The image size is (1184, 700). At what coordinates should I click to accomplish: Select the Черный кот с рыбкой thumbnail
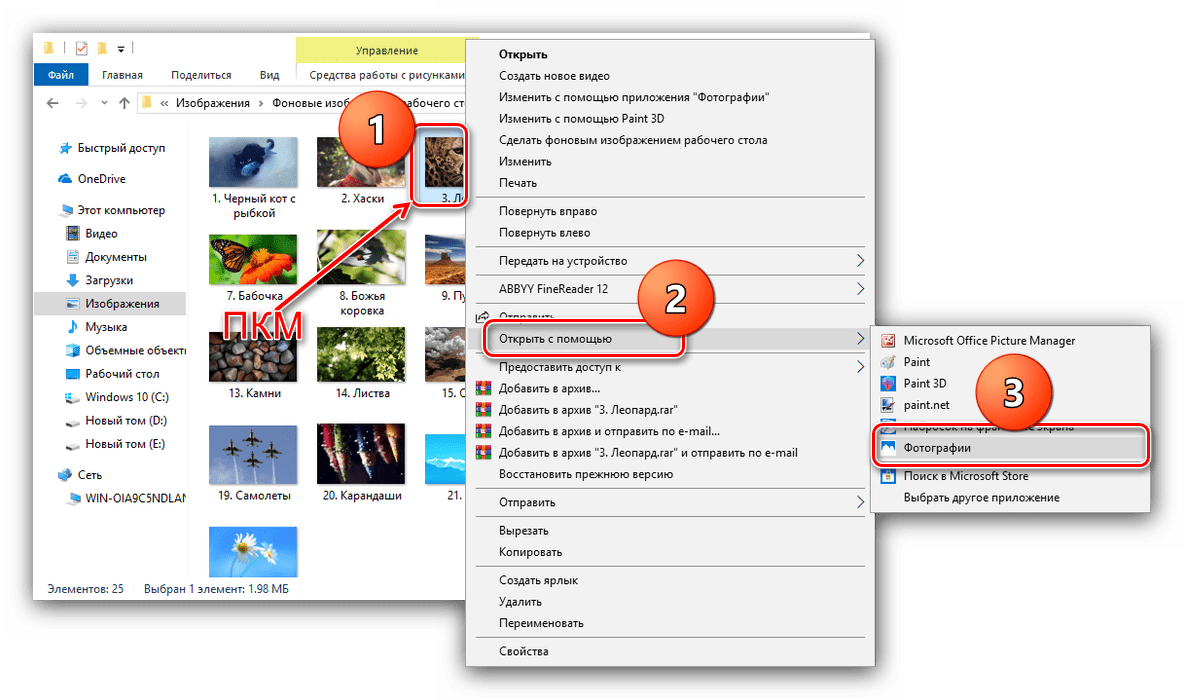(x=253, y=162)
